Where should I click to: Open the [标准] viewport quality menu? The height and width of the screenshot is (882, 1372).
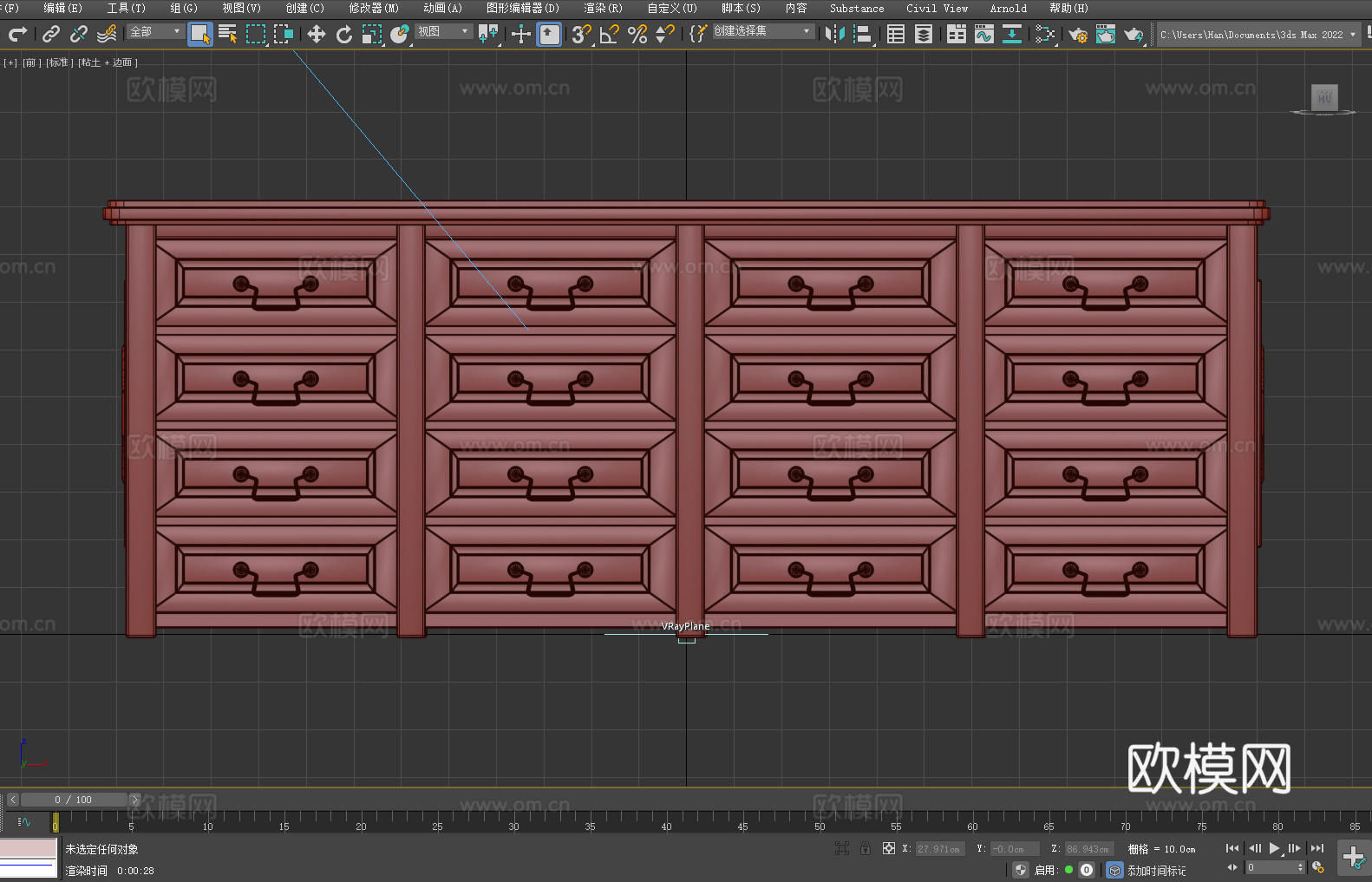(x=60, y=62)
